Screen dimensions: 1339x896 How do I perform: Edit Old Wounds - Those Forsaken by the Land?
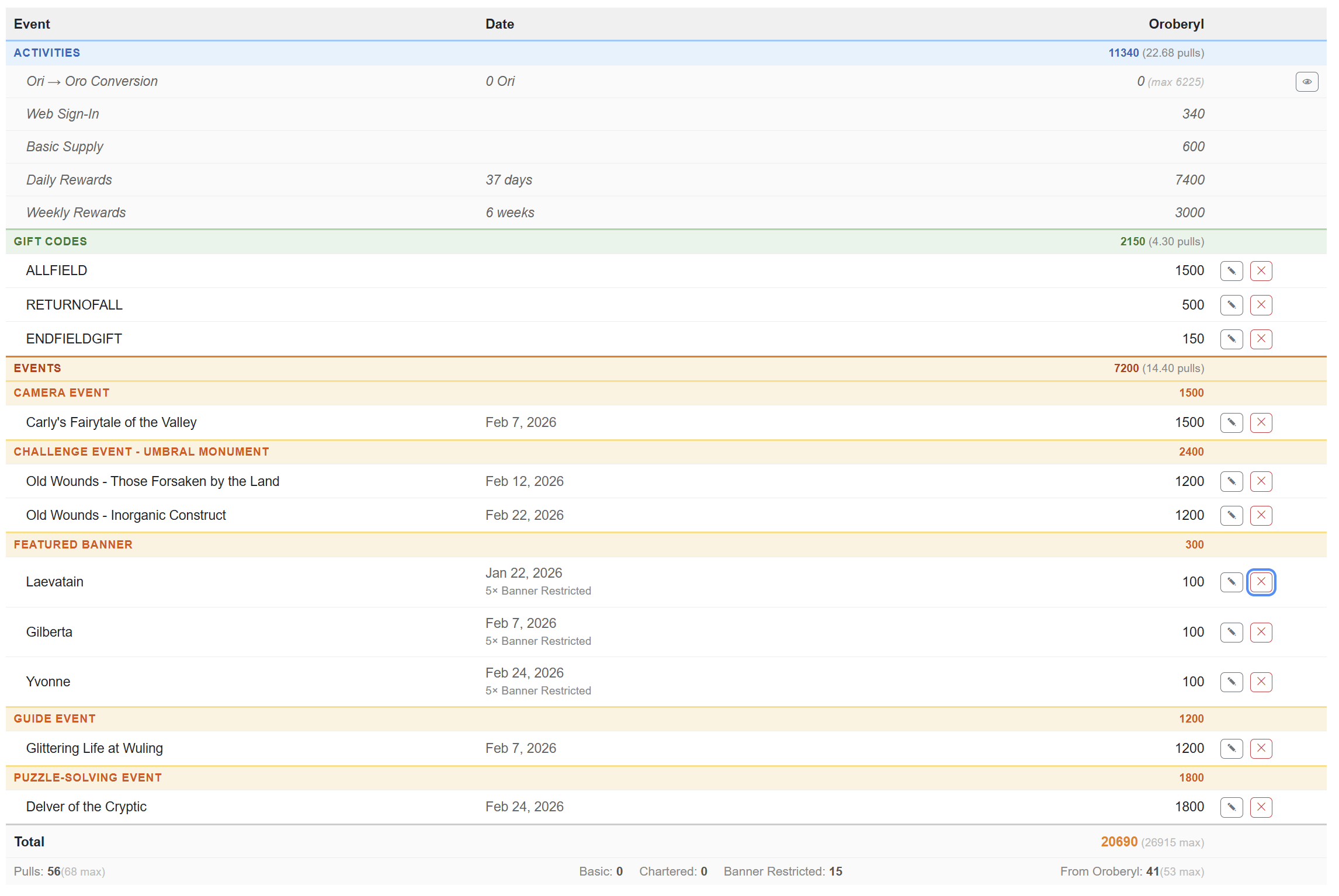1231,481
